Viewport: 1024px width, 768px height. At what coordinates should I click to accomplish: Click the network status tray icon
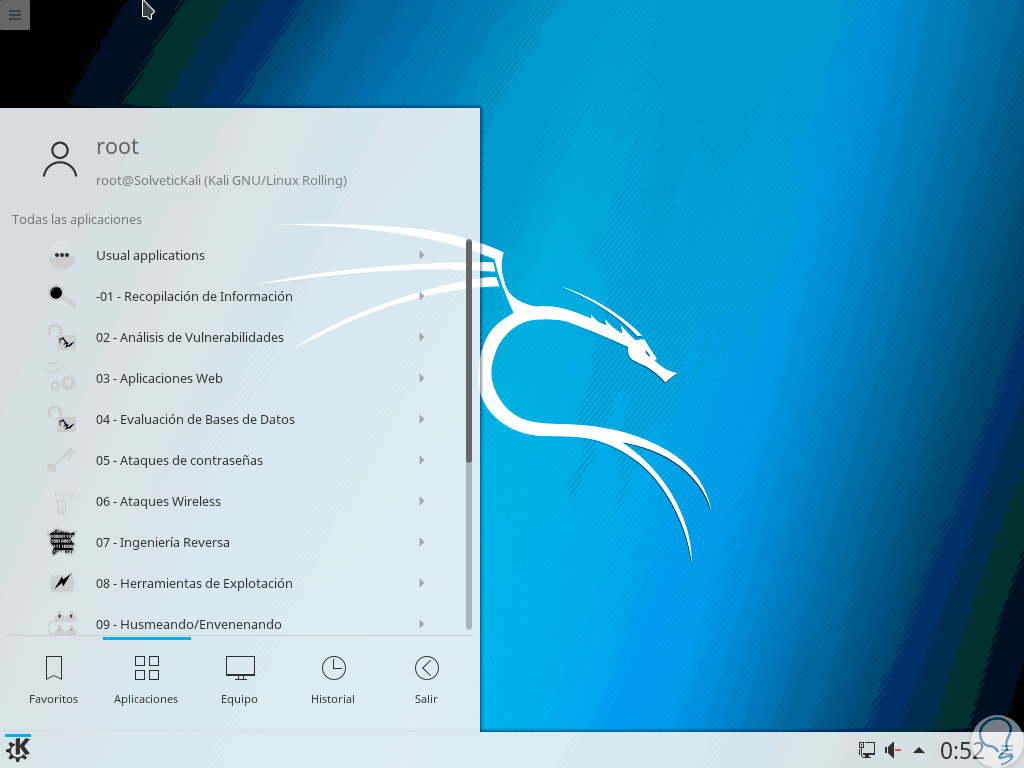(x=866, y=750)
